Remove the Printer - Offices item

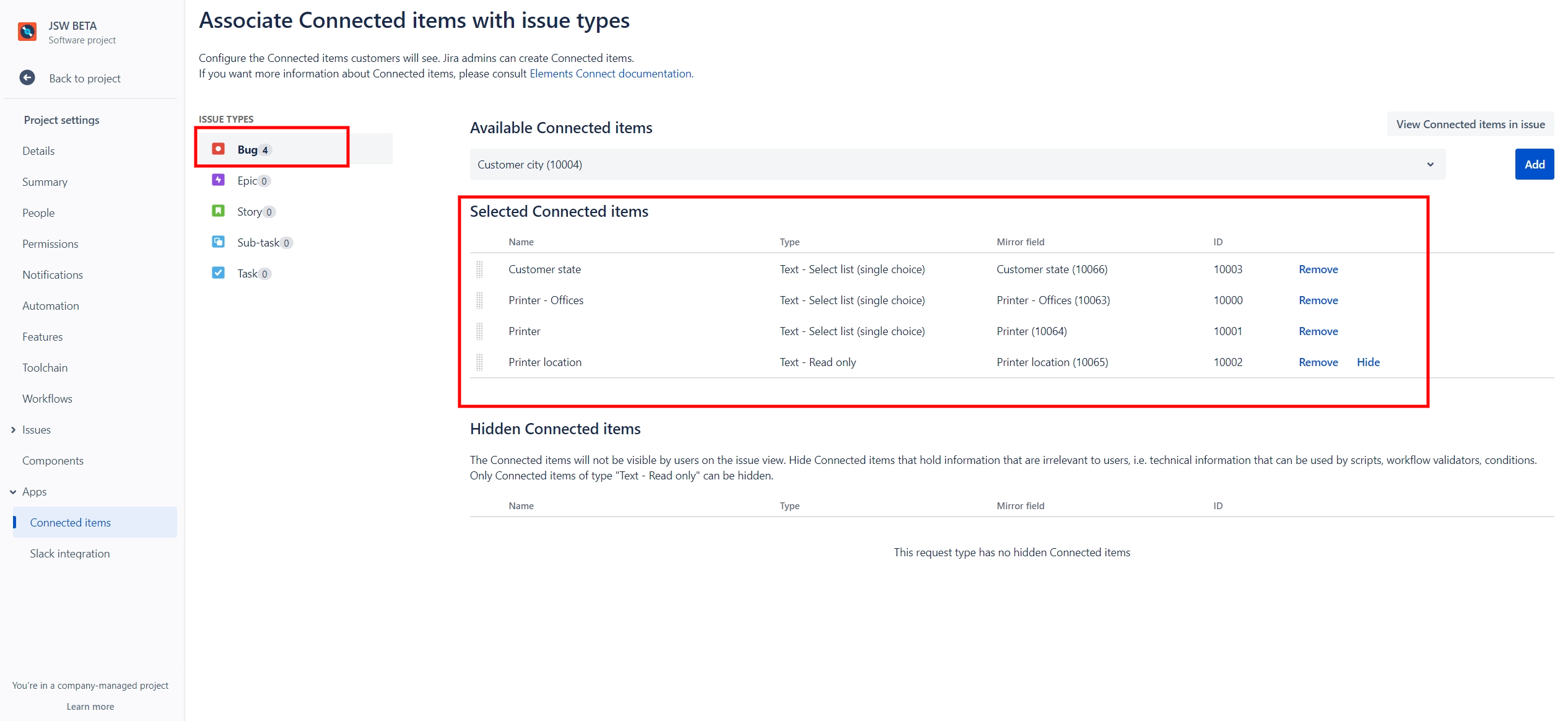[x=1318, y=300]
